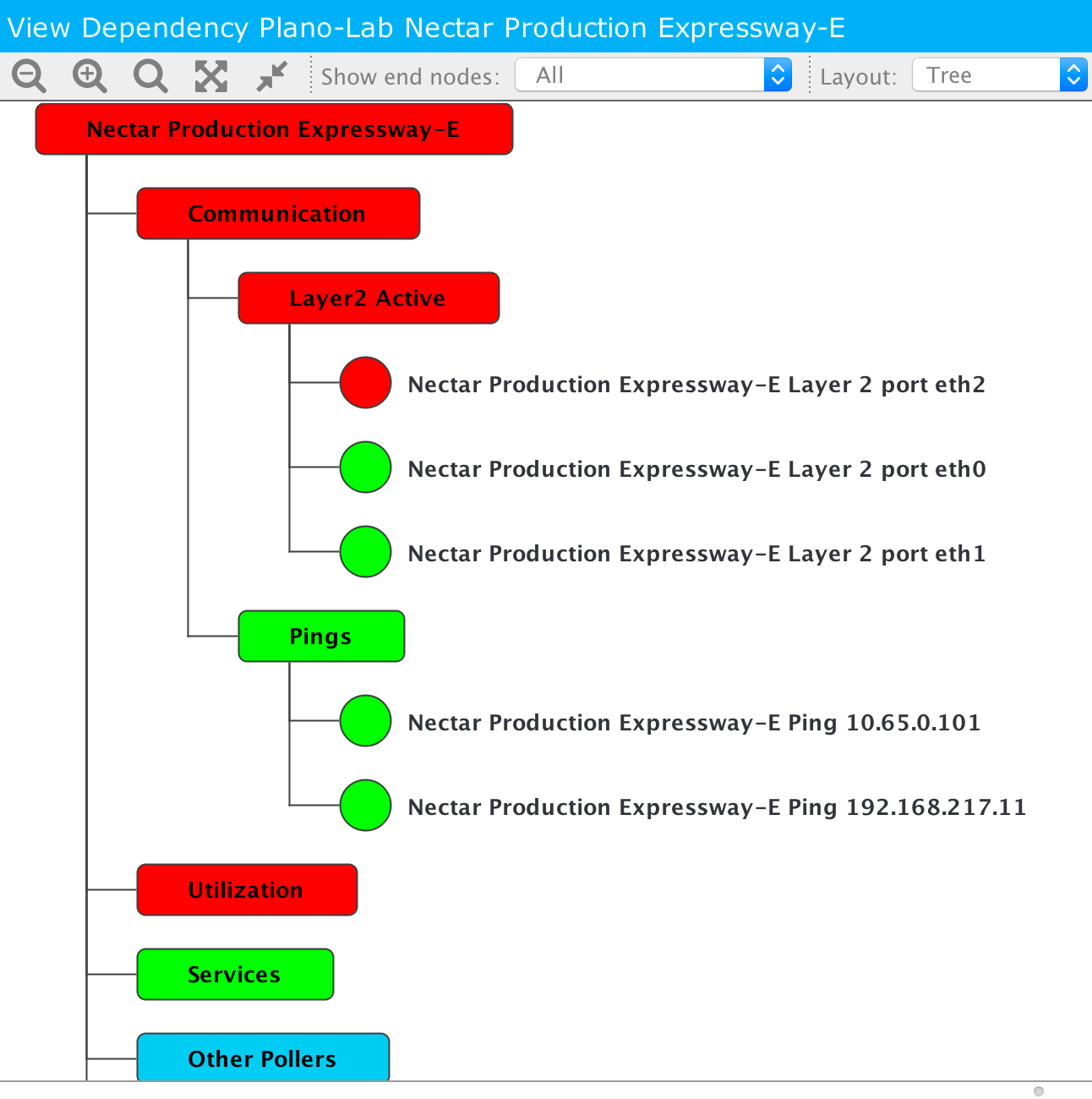The width and height of the screenshot is (1092, 1099).
Task: Click the zoom in magnifier icon
Action: [90, 76]
